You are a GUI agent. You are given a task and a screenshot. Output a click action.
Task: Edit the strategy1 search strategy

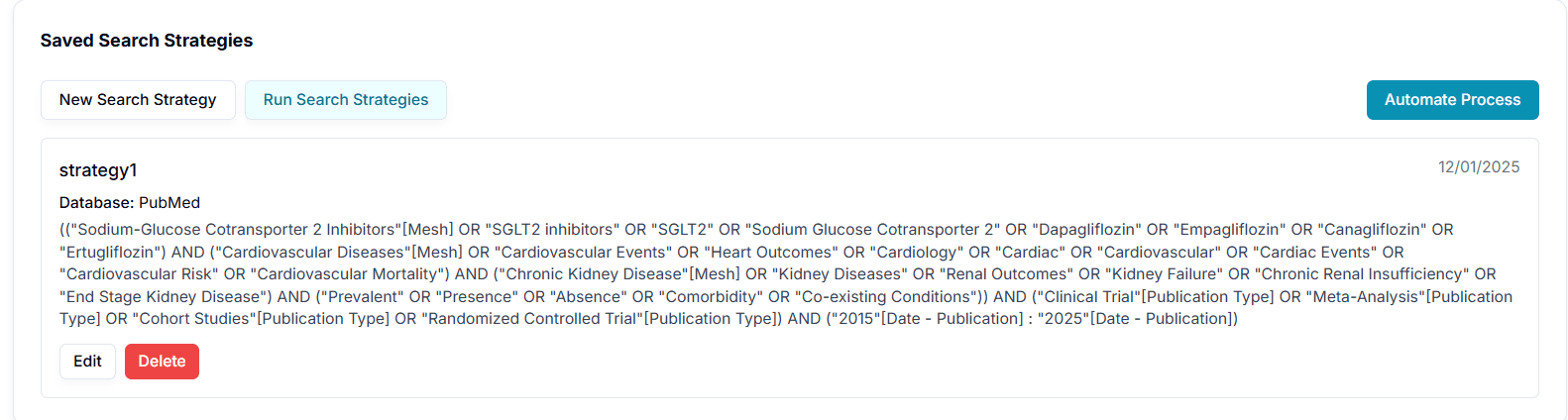tap(87, 362)
